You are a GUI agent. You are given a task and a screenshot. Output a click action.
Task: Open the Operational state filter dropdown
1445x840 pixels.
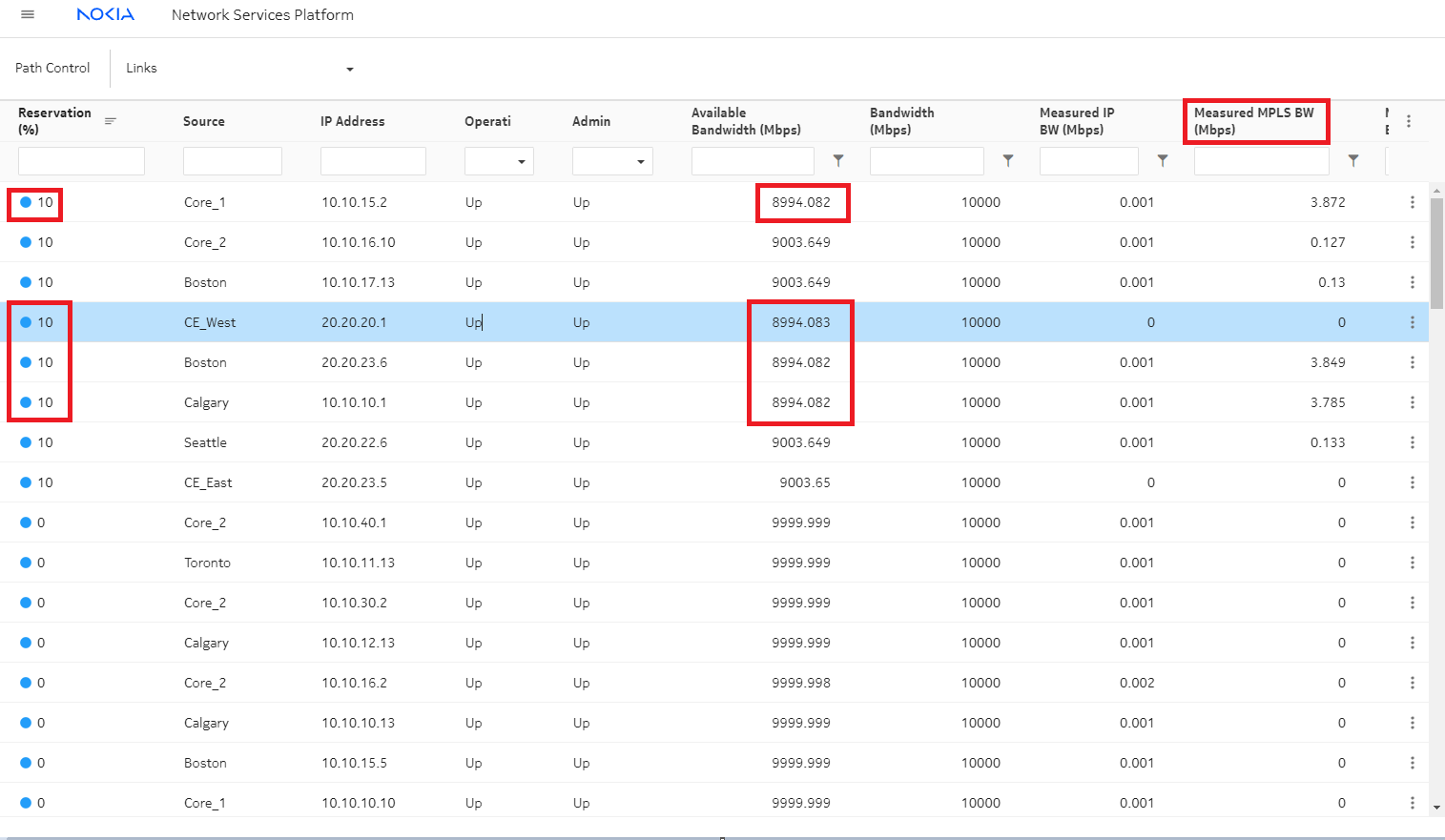click(x=499, y=161)
